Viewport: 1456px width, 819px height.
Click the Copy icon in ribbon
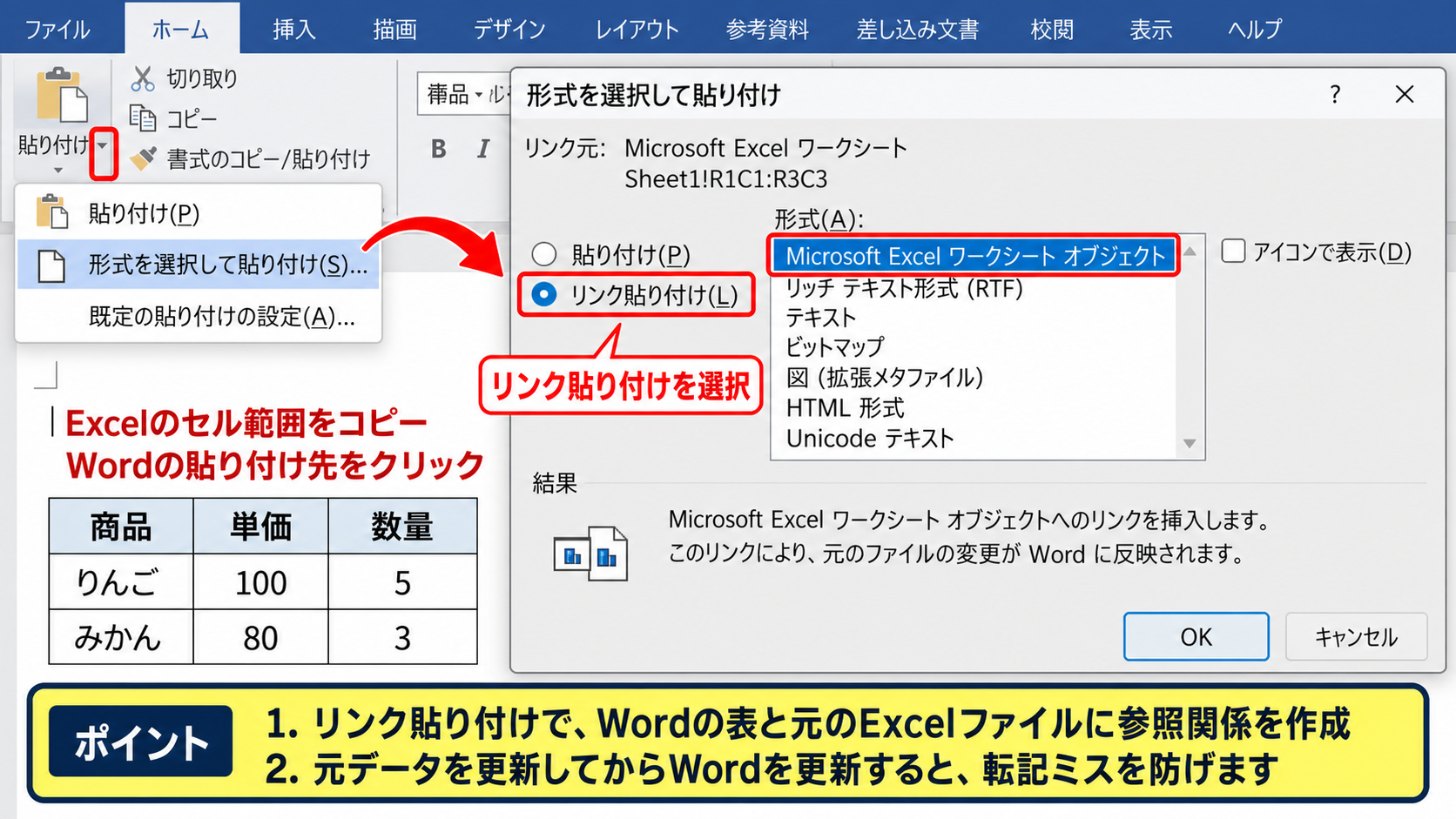coord(143,117)
